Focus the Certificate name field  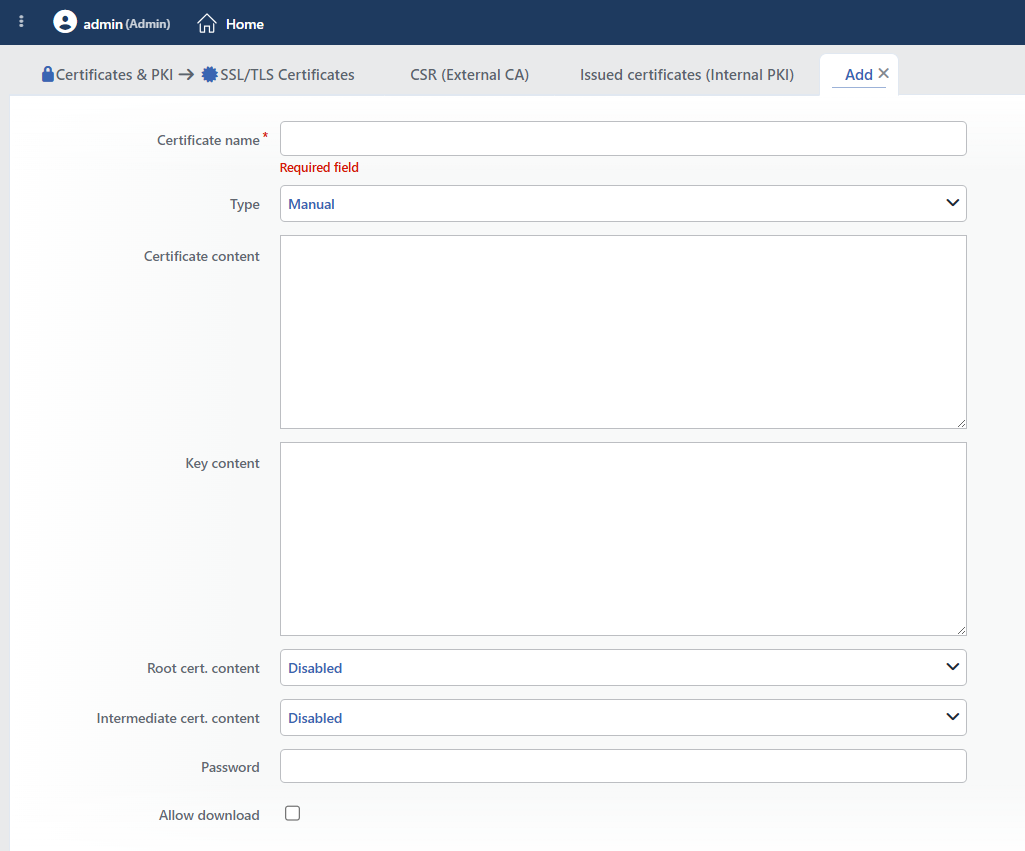click(x=623, y=139)
